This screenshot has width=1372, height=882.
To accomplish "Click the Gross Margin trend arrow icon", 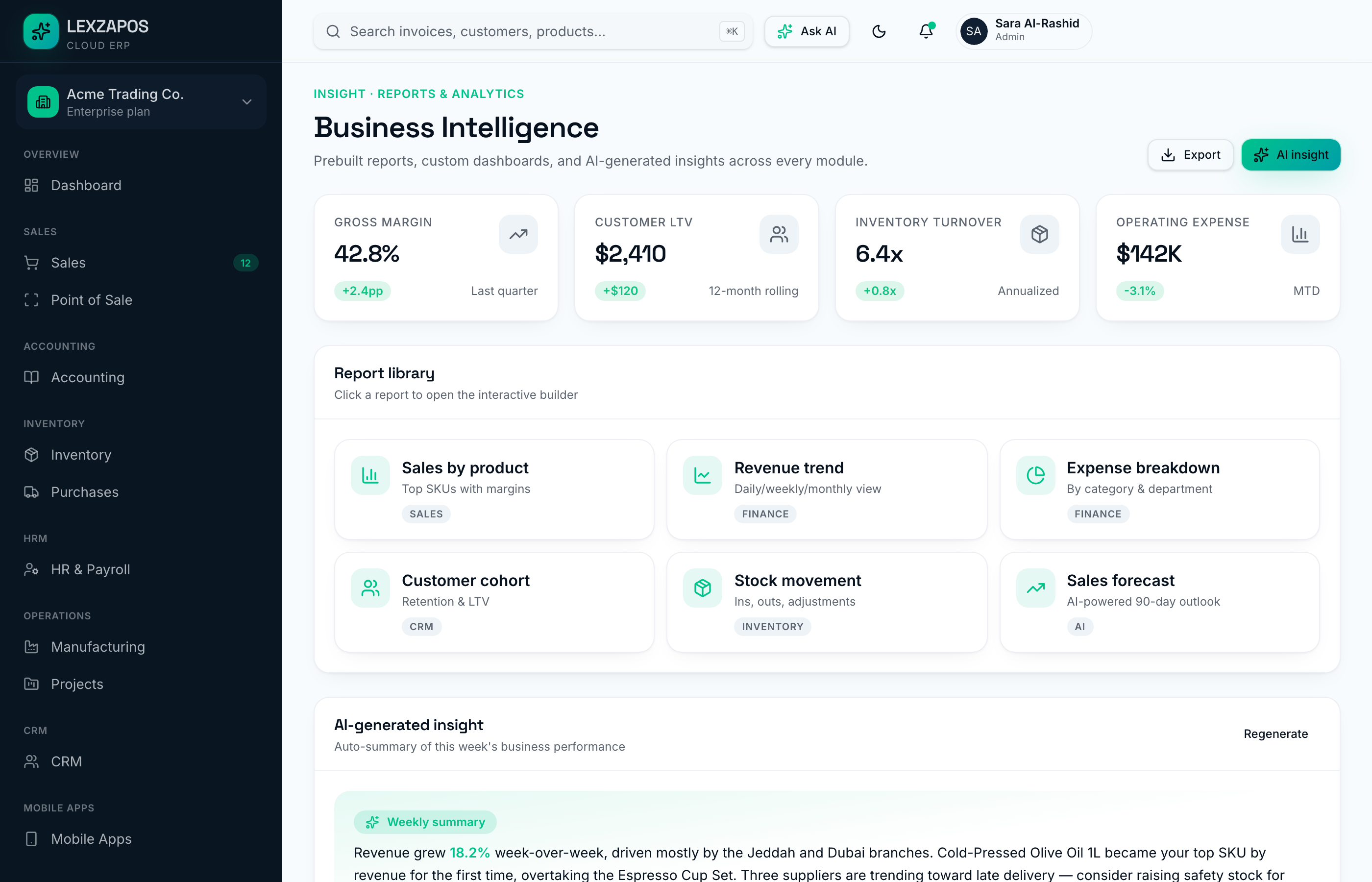I will pyautogui.click(x=518, y=234).
